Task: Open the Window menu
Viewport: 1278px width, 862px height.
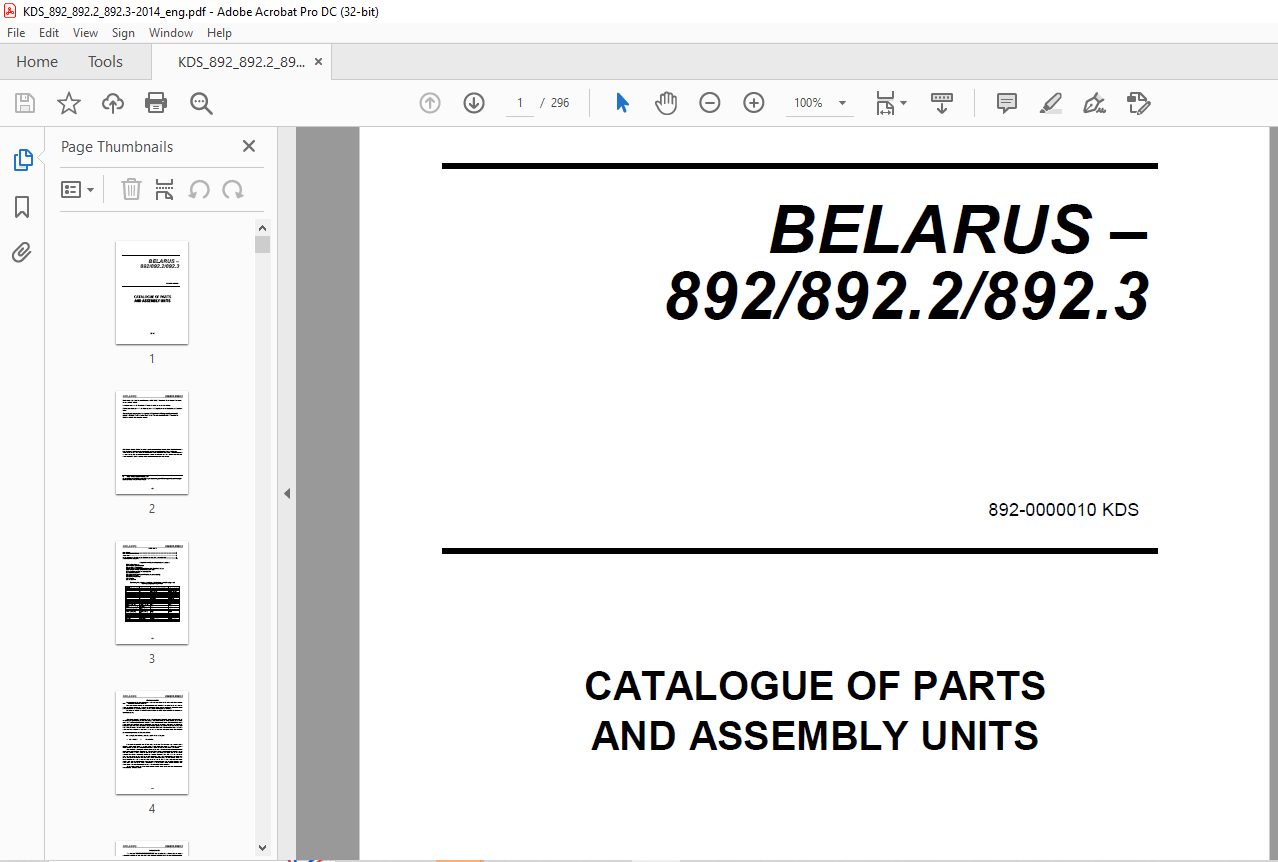Action: [171, 33]
